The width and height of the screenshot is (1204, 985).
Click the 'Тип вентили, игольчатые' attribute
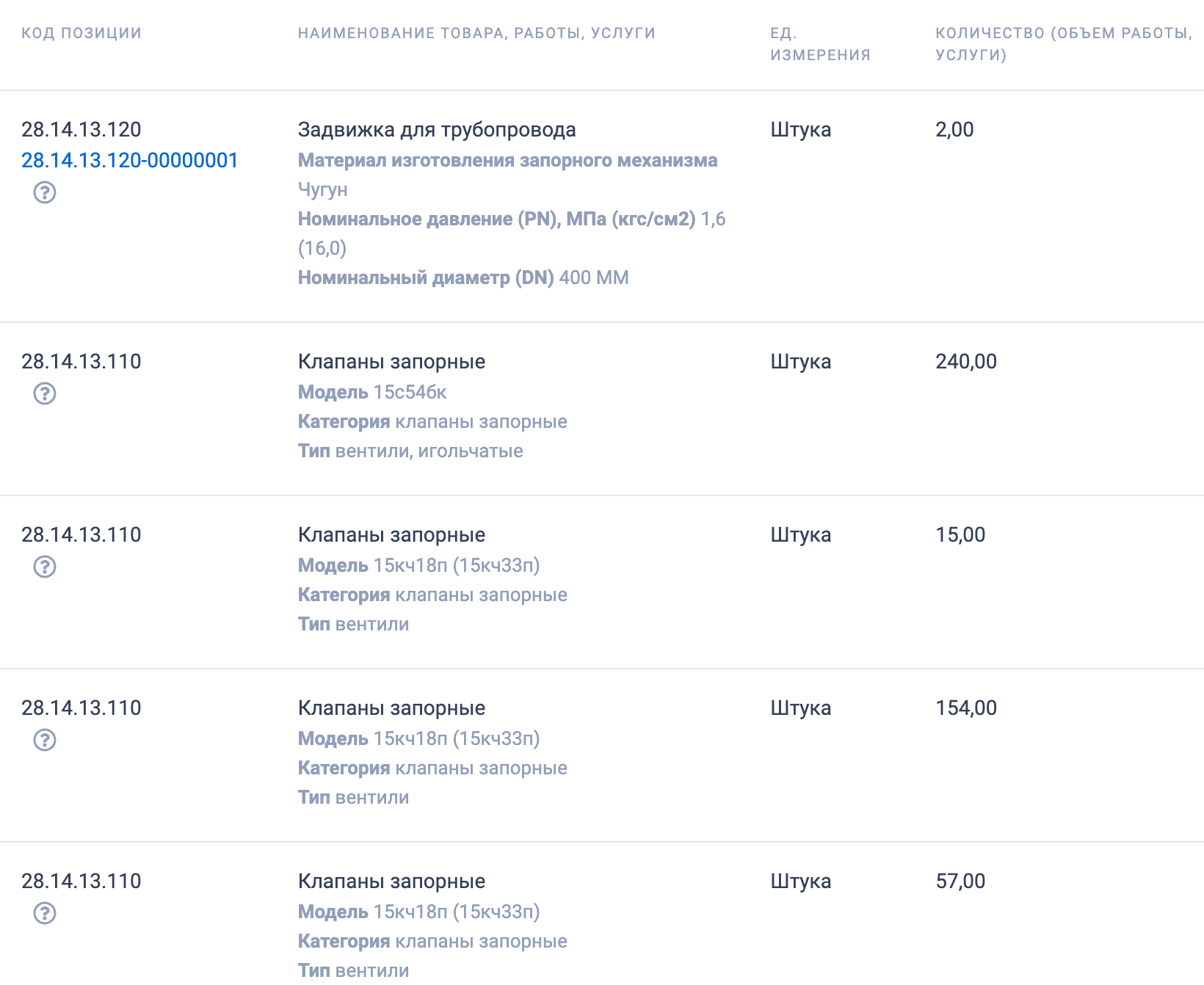(x=410, y=451)
